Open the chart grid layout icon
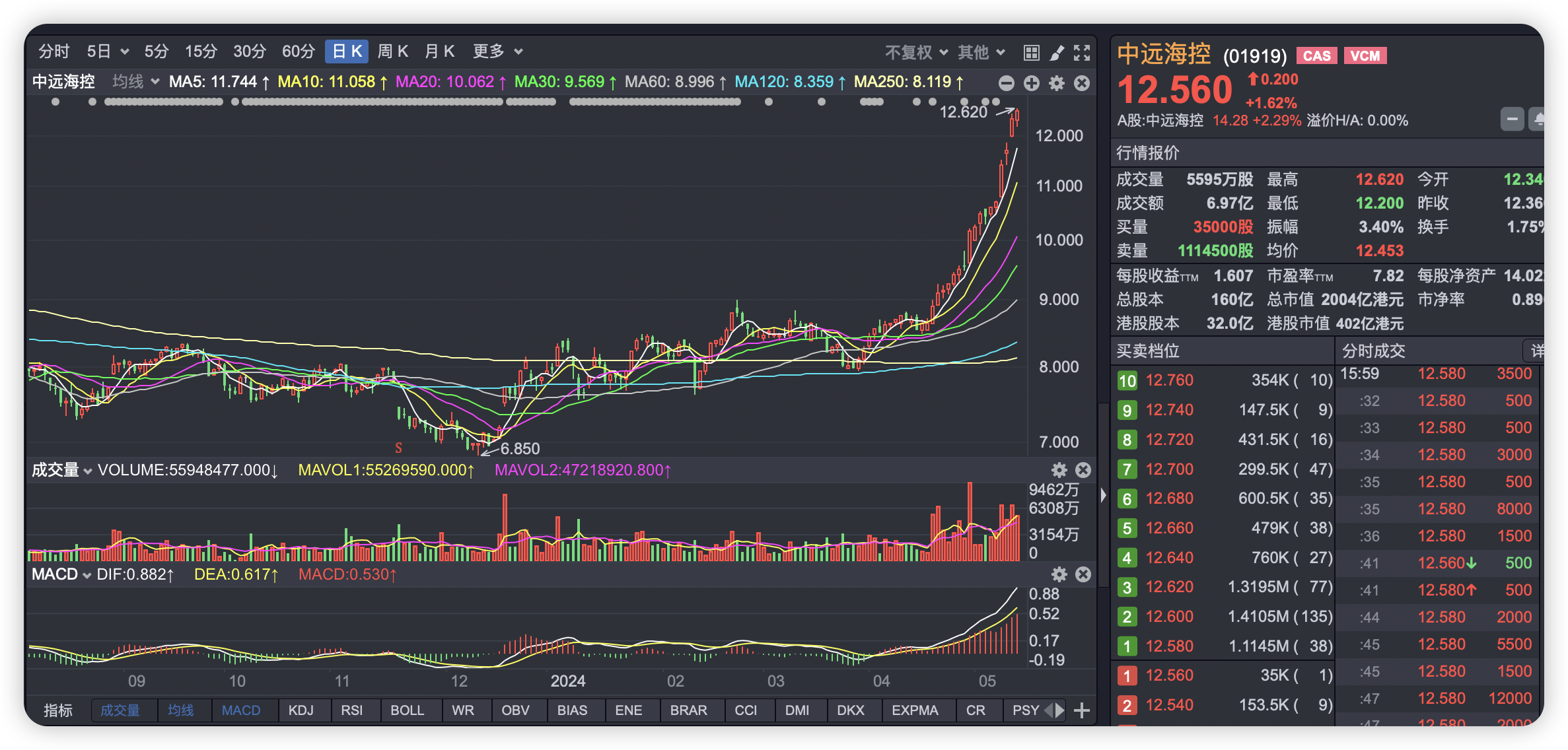Viewport: 1568px width, 750px height. point(1031,53)
